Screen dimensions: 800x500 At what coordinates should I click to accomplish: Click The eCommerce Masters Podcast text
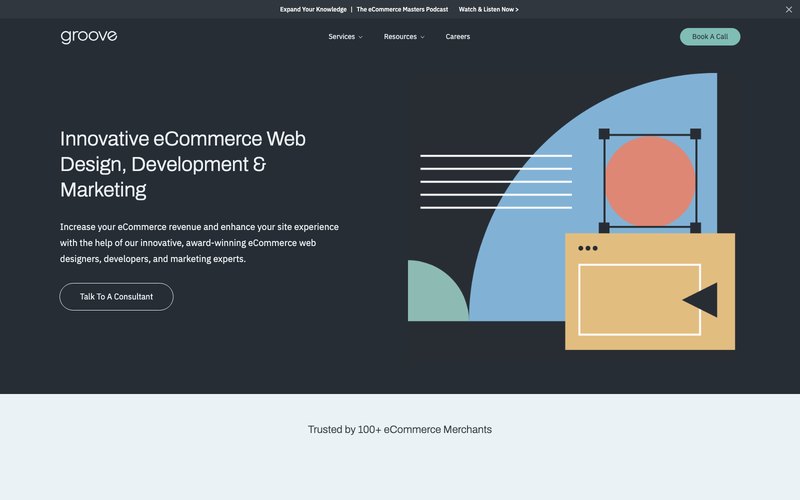click(402, 9)
